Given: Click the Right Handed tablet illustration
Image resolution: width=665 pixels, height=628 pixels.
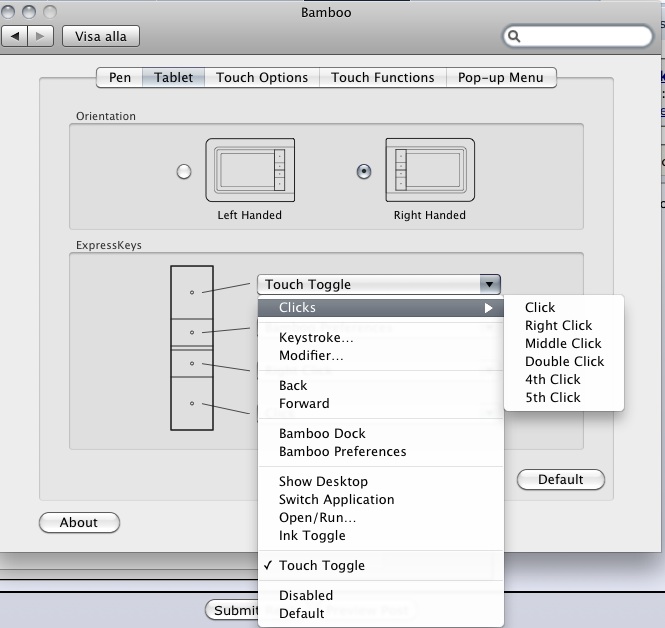Looking at the screenshot, I should 430,170.
